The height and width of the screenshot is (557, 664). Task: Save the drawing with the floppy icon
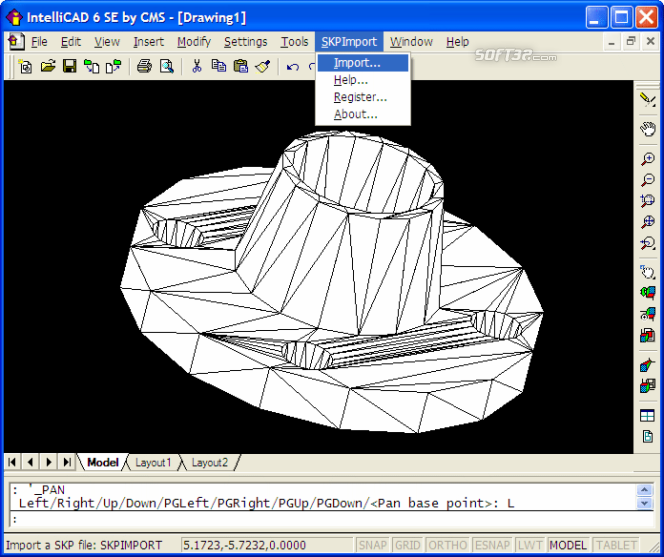tap(69, 66)
